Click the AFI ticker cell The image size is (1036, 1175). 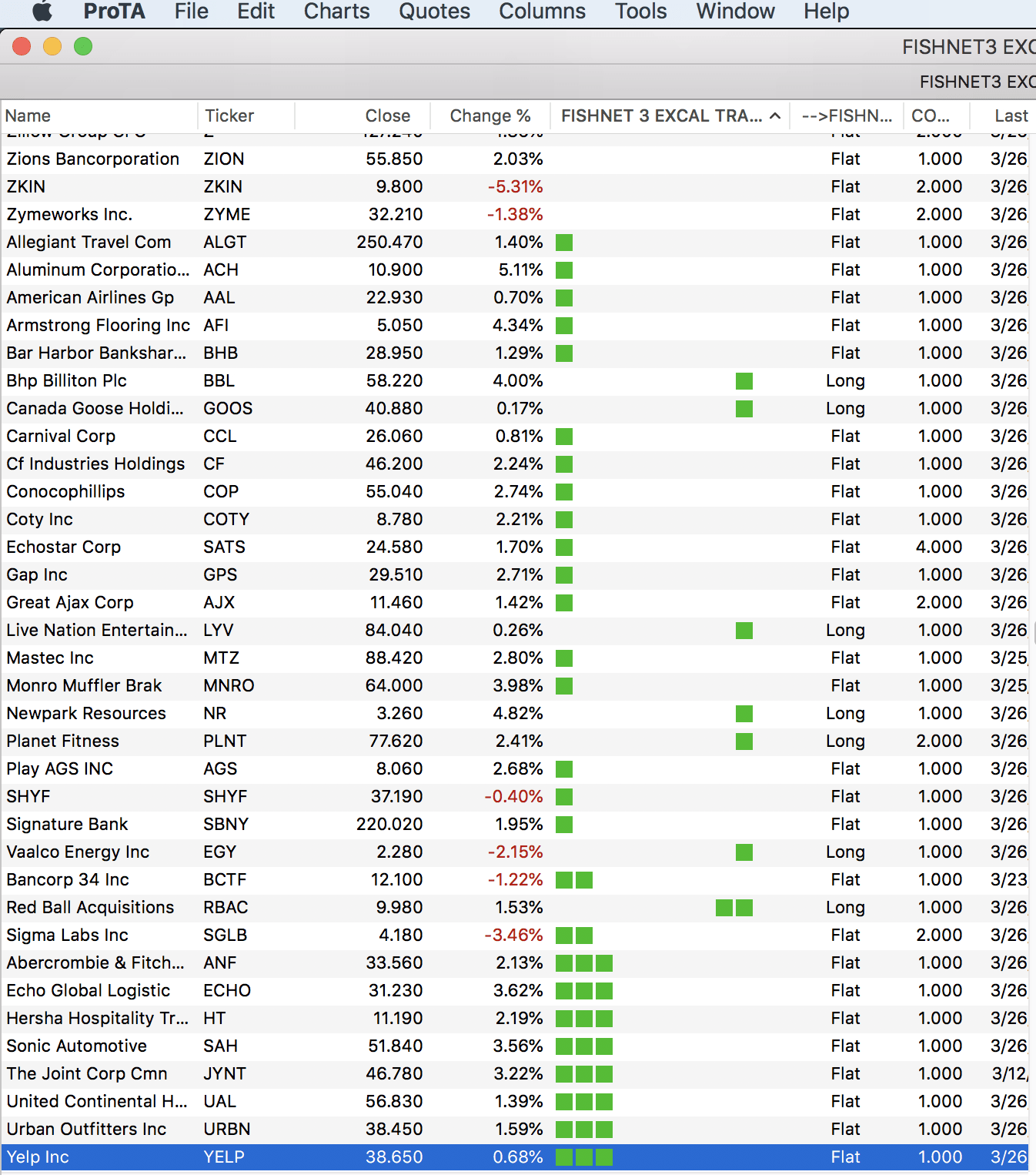(216, 326)
